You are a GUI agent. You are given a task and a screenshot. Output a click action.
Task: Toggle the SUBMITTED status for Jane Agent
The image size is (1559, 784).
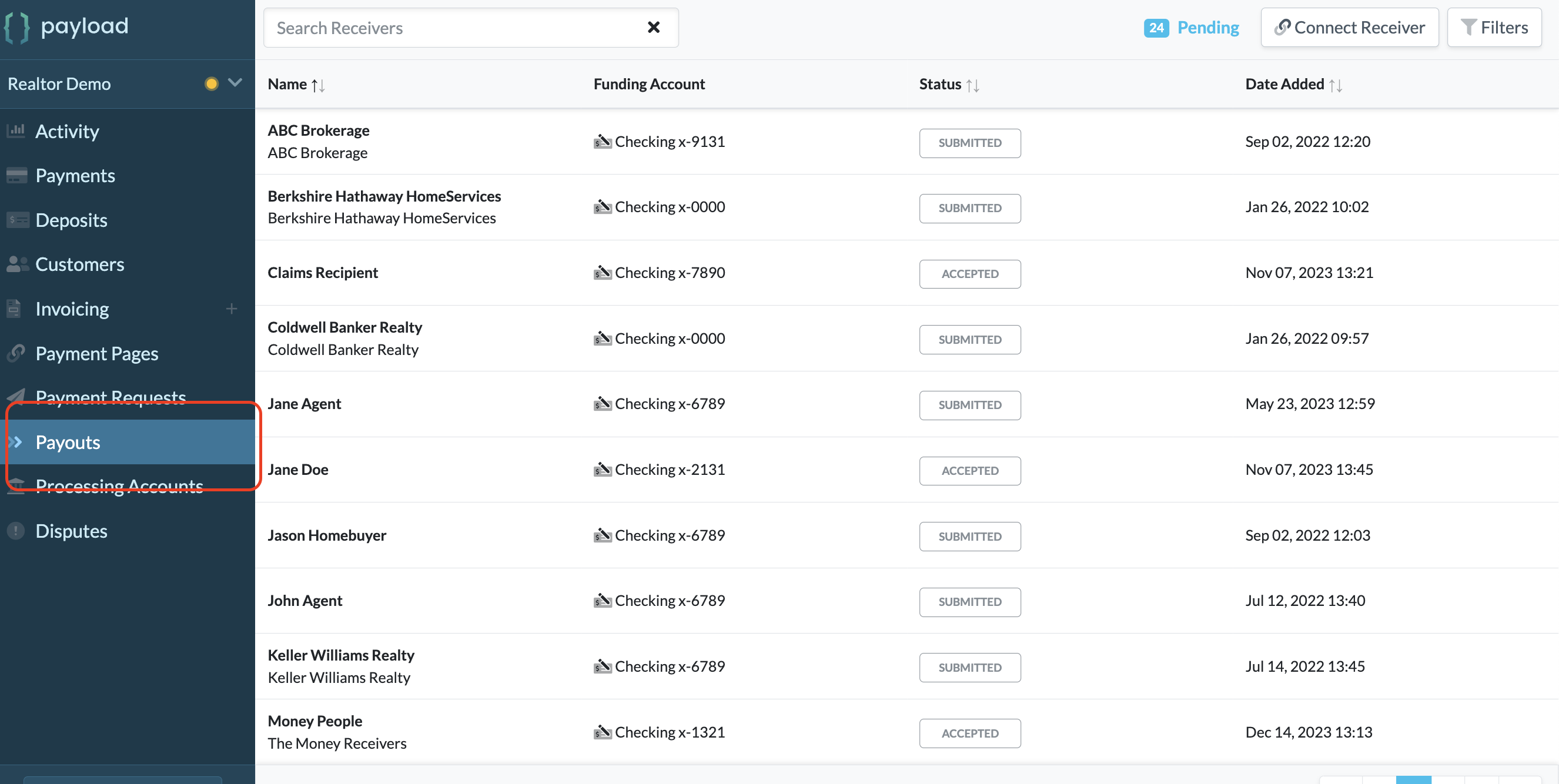tap(969, 406)
